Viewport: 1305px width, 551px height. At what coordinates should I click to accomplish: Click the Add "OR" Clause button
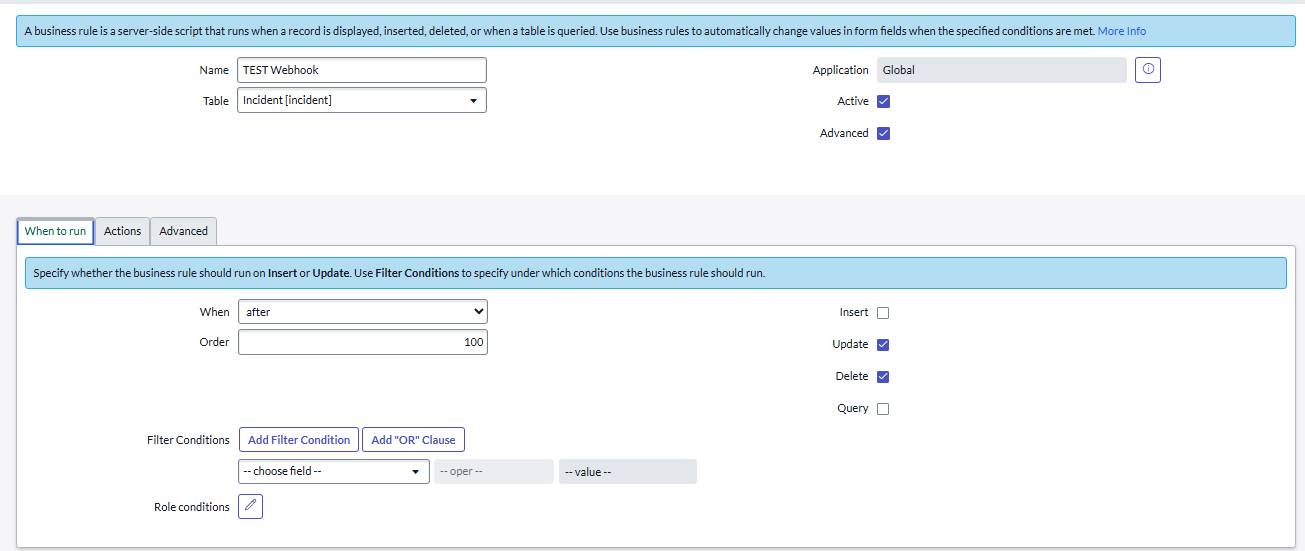coord(413,440)
